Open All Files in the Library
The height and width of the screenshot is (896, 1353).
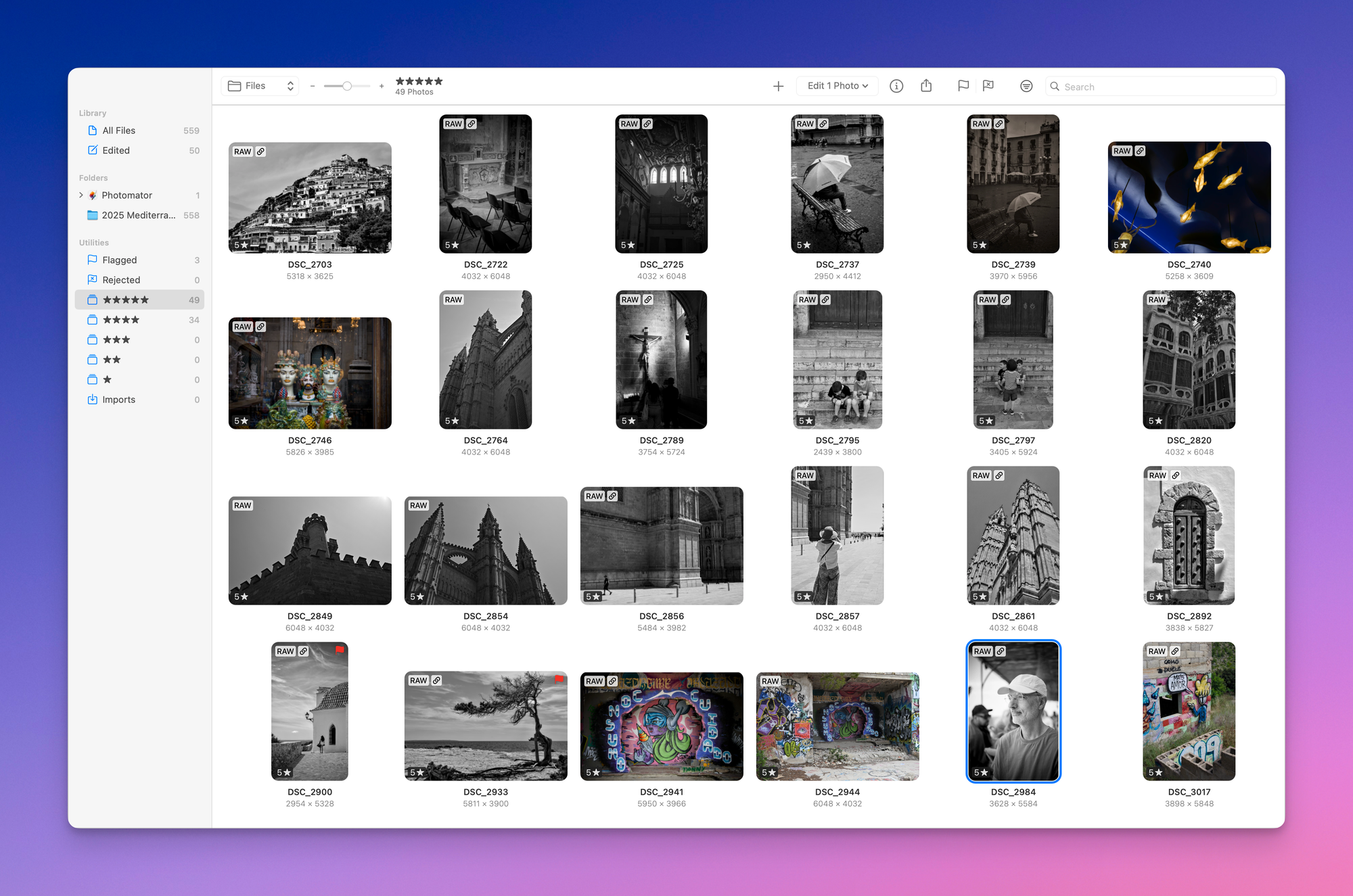(119, 130)
